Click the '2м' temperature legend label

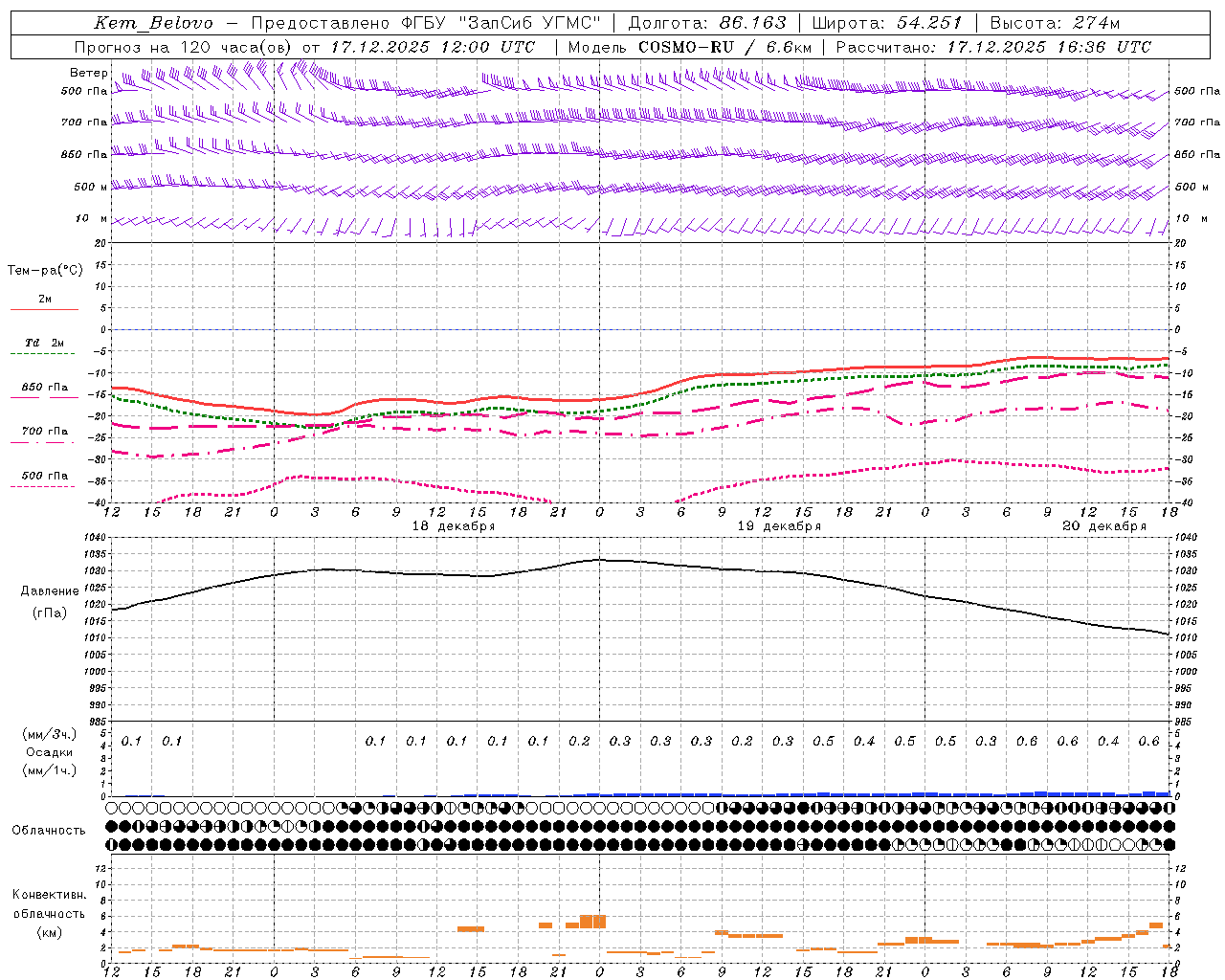click(x=45, y=300)
